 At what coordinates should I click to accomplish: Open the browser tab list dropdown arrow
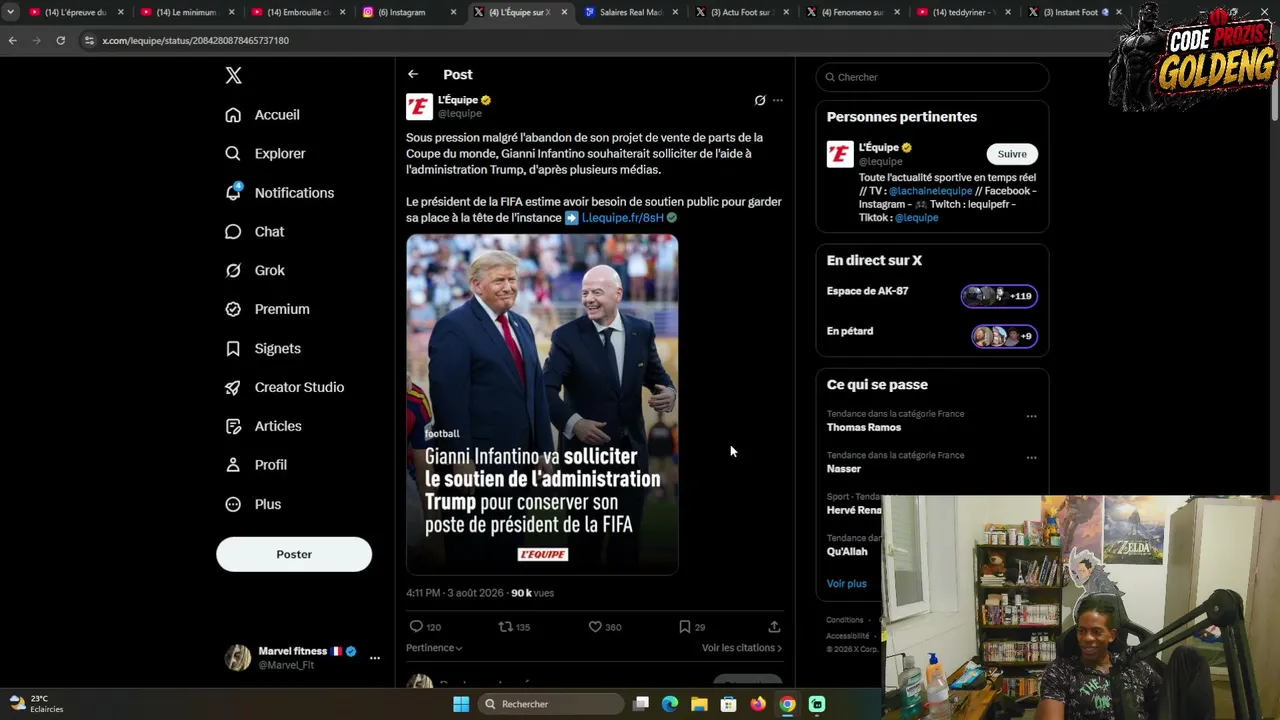click(x=10, y=12)
